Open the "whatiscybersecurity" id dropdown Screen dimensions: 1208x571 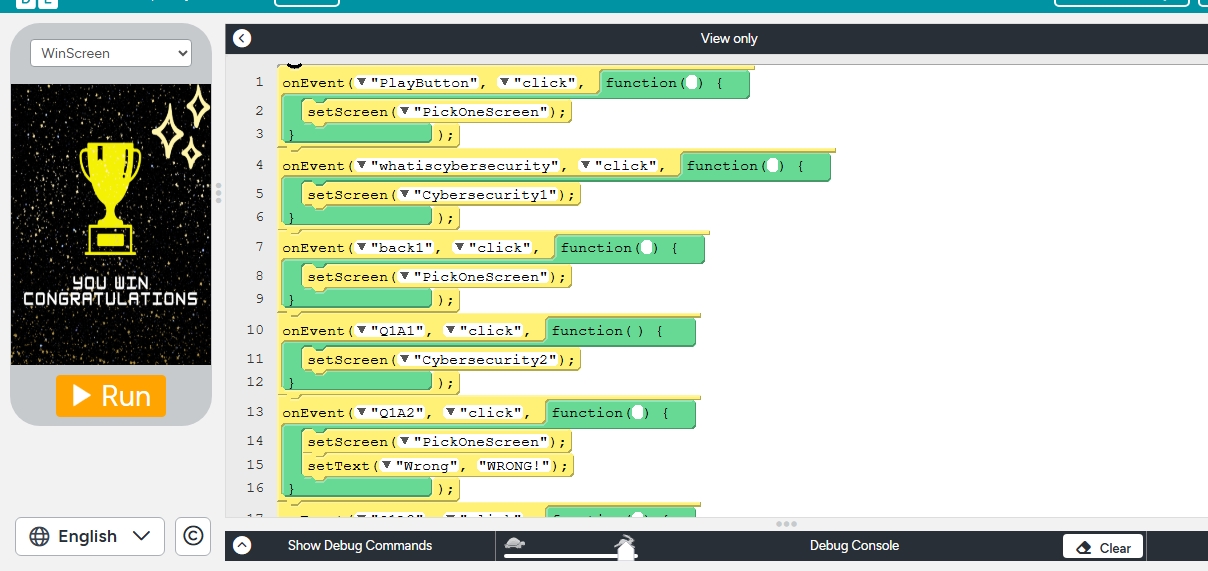(364, 166)
